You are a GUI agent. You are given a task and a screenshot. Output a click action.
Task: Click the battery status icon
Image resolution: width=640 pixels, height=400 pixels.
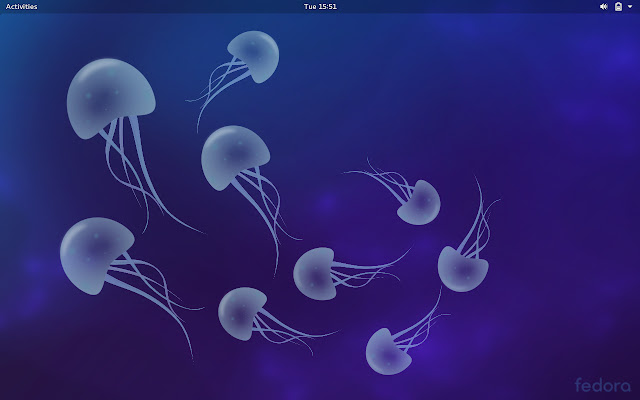(x=618, y=7)
